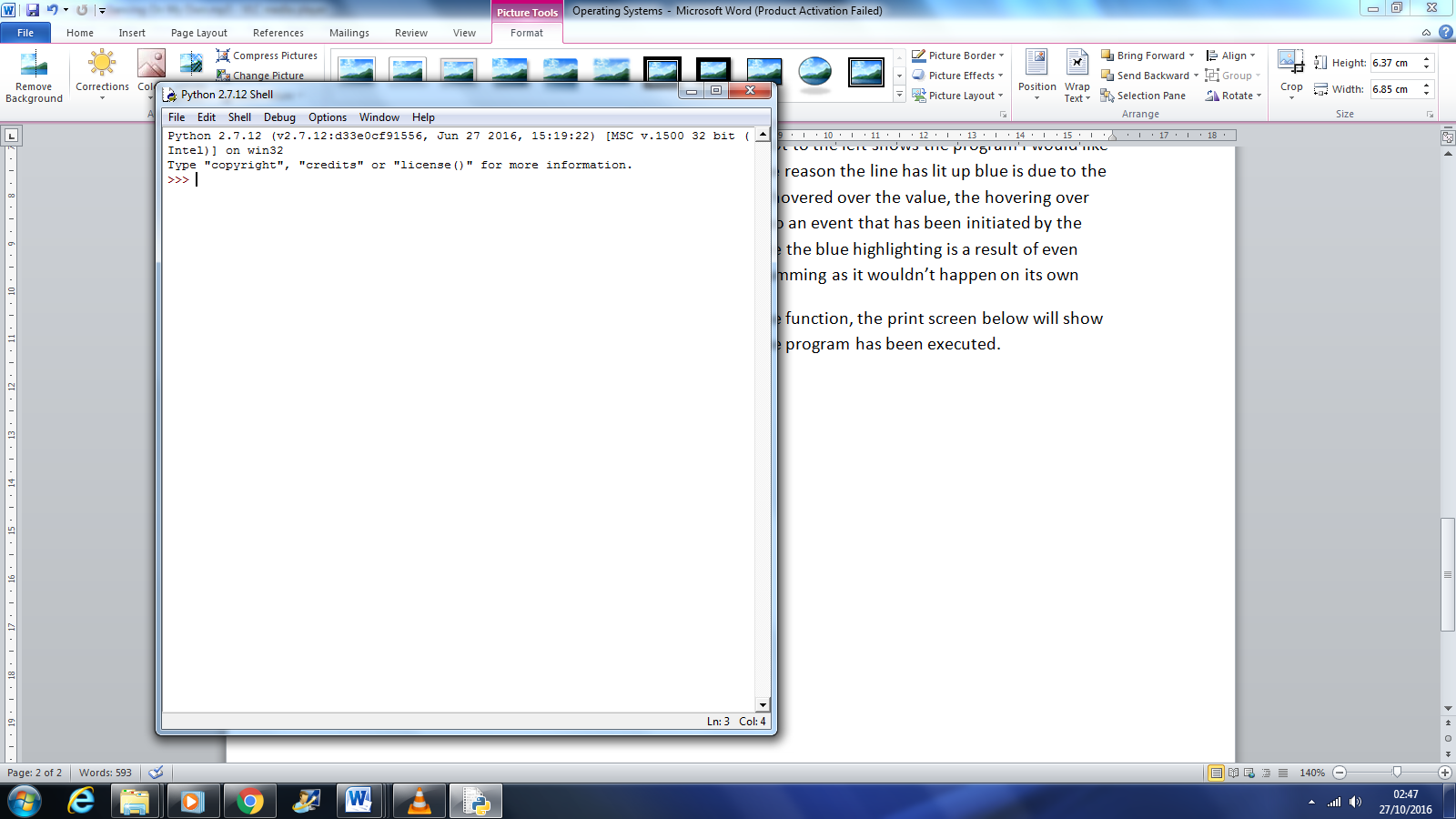Select the Remove Background tool
This screenshot has width=1456, height=819.
pos(33,76)
